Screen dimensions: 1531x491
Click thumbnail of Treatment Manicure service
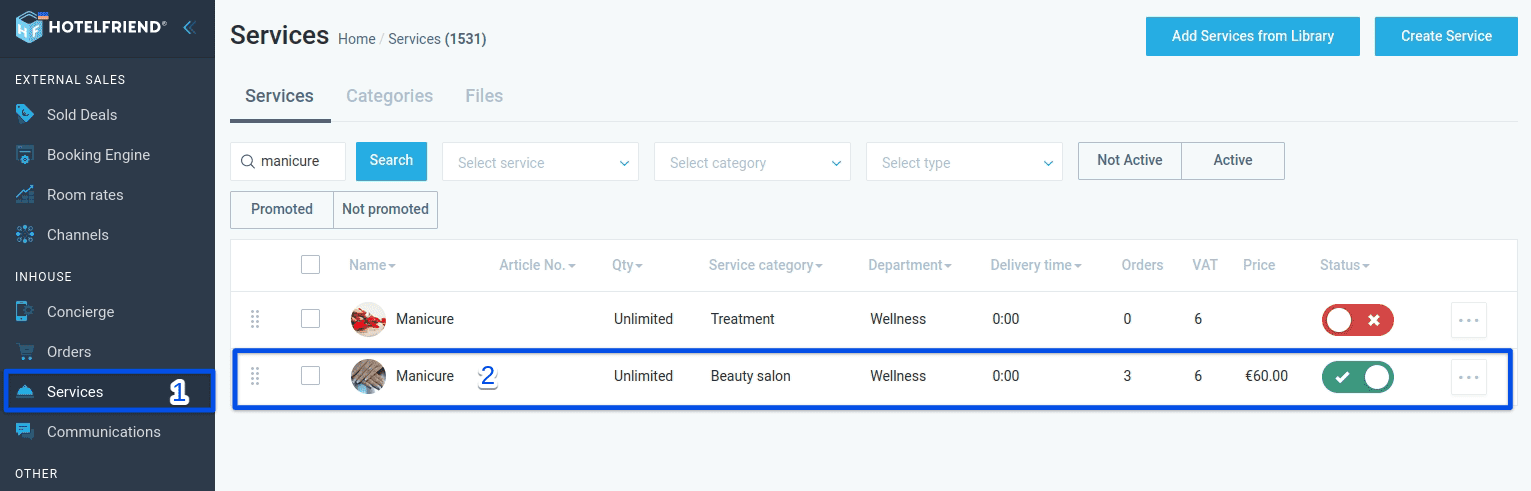coord(368,319)
